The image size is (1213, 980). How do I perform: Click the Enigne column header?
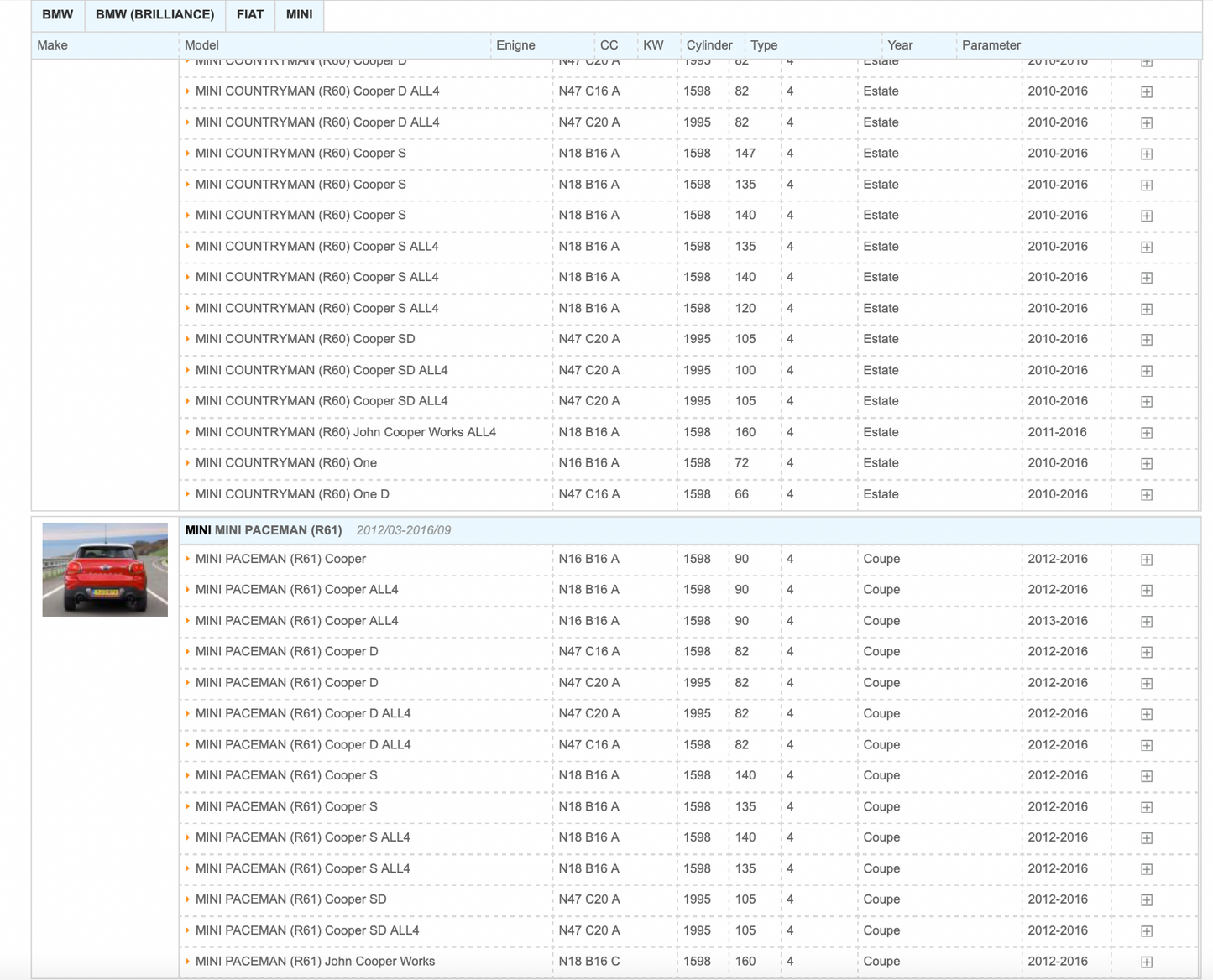(515, 45)
